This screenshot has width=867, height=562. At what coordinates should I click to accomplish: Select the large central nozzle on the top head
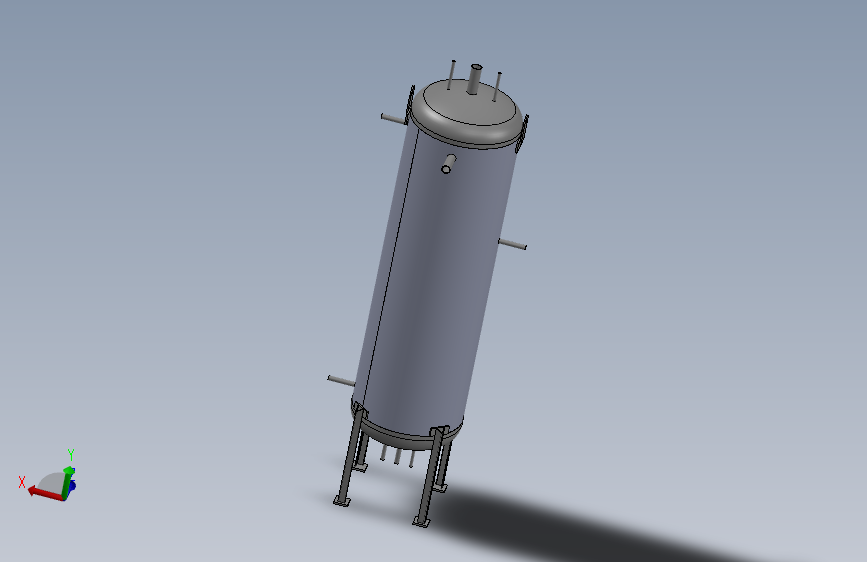tap(474, 80)
